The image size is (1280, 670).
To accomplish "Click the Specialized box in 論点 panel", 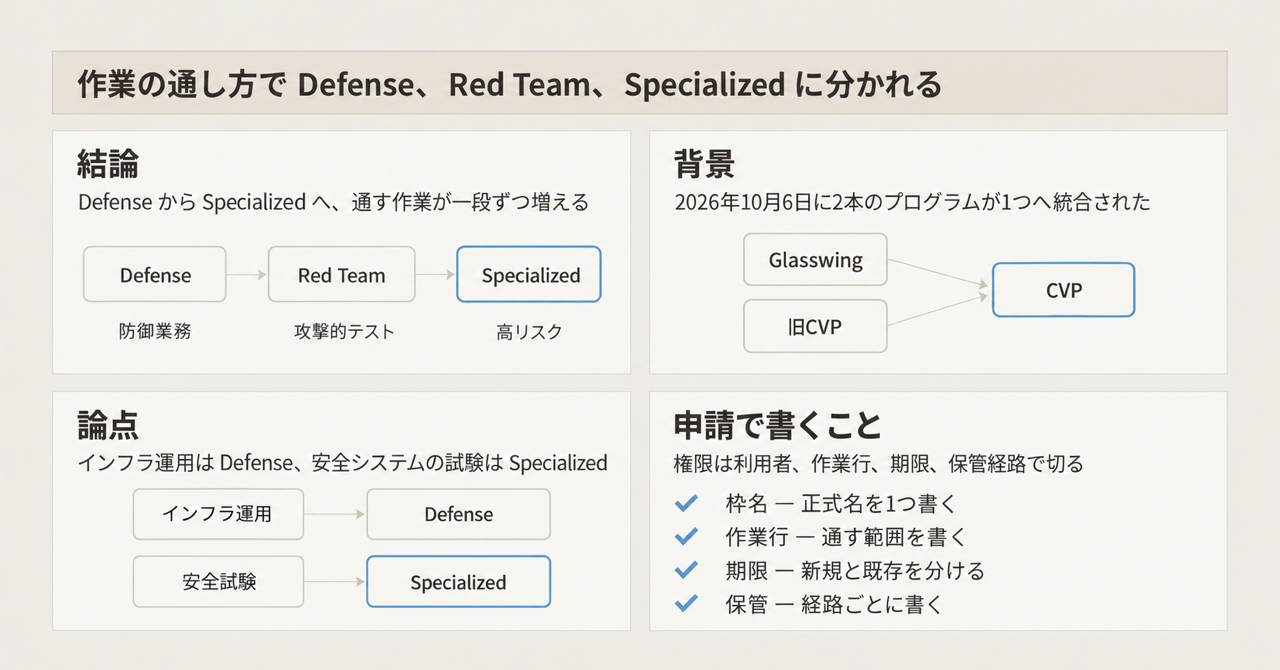I will 458,581.
